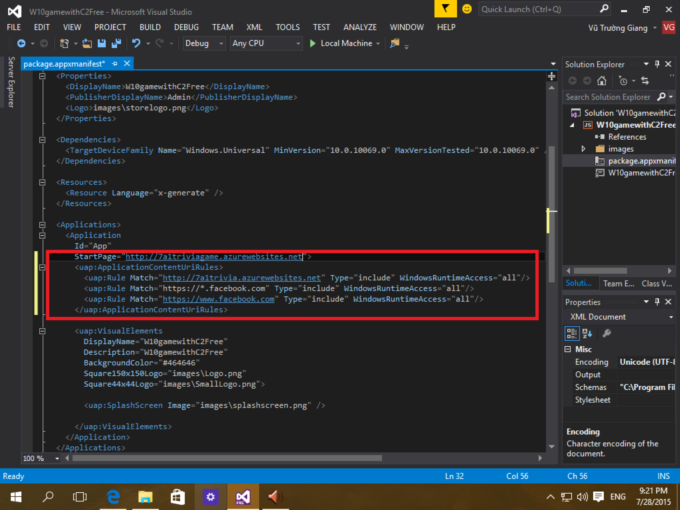Open Task View on the taskbar
This screenshot has width=680, height=510.
(x=80, y=497)
